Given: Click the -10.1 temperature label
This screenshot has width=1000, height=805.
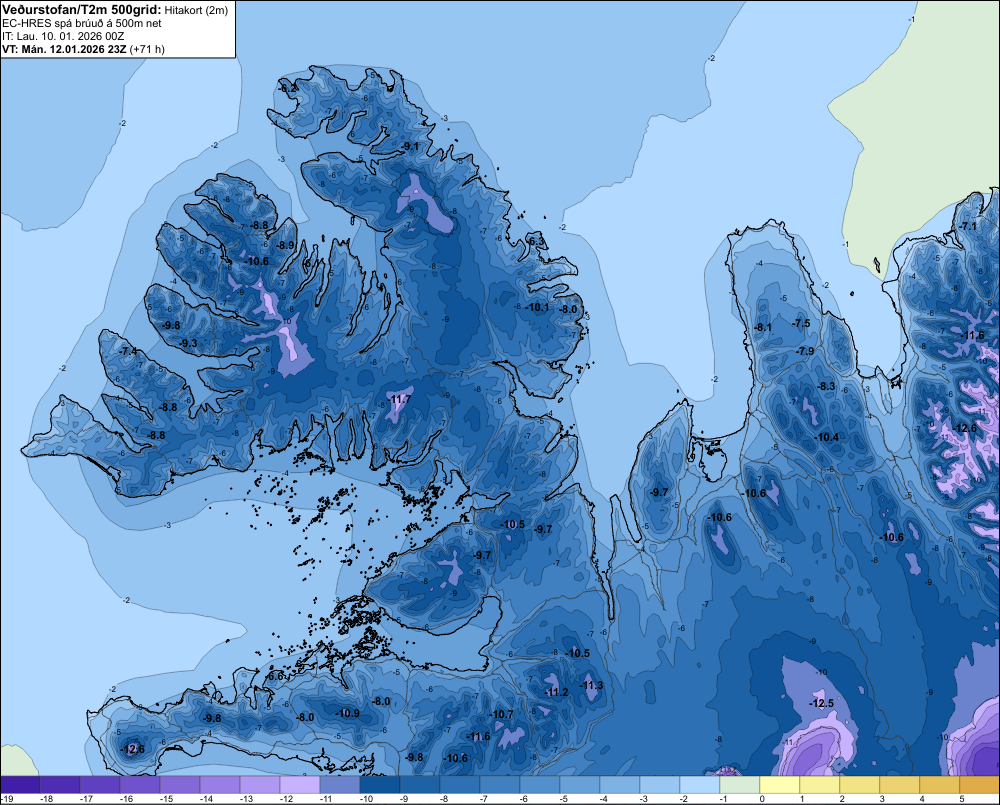Looking at the screenshot, I should [x=537, y=307].
